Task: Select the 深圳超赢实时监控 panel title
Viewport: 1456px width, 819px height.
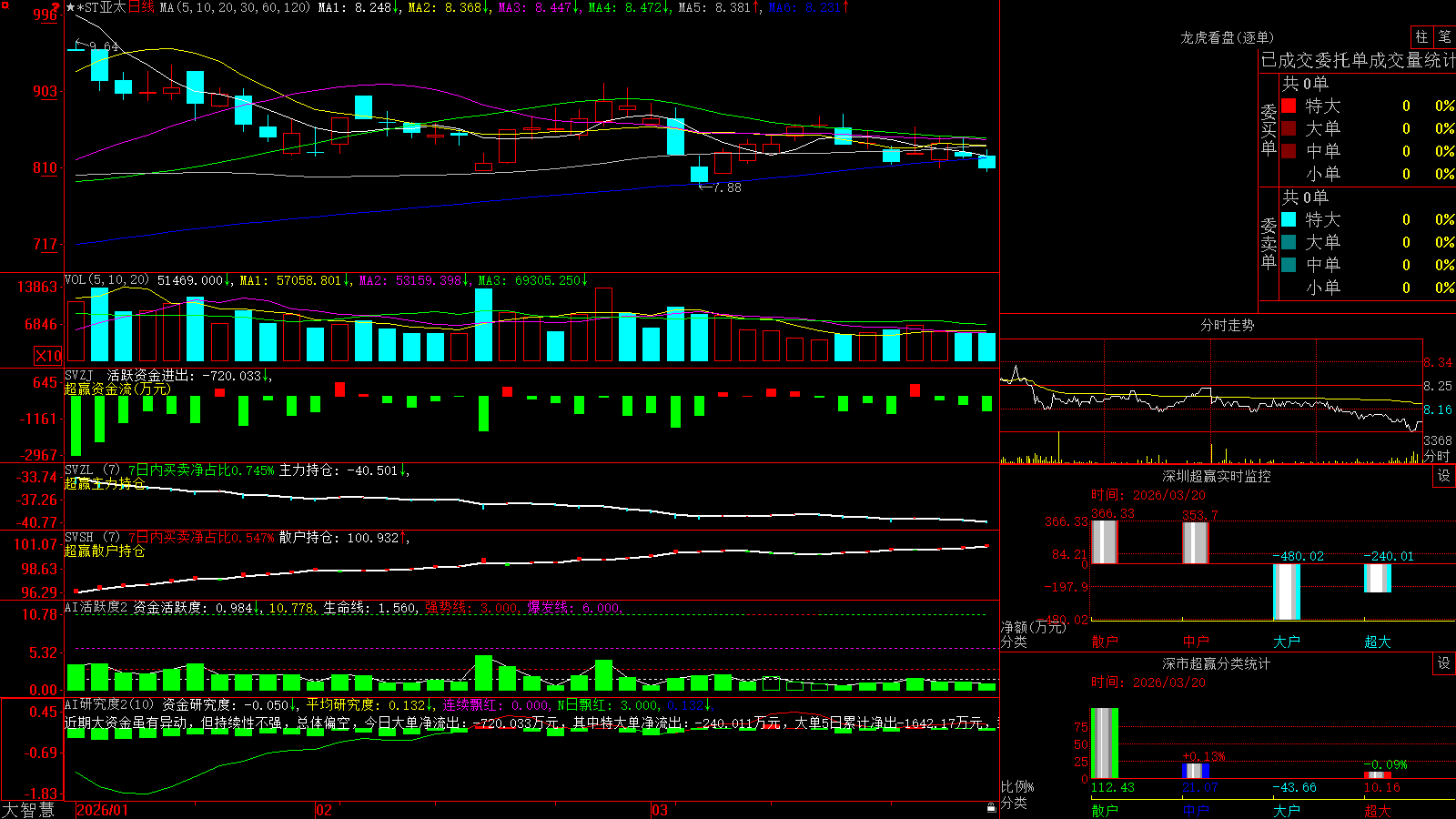Action: click(1217, 476)
